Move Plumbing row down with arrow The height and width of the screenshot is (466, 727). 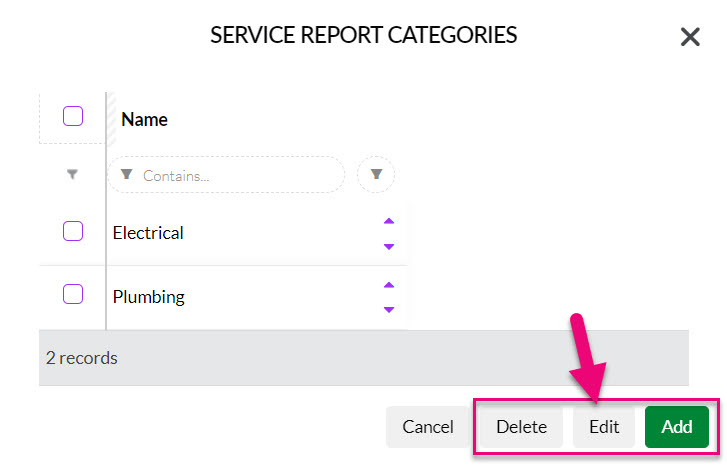389,309
